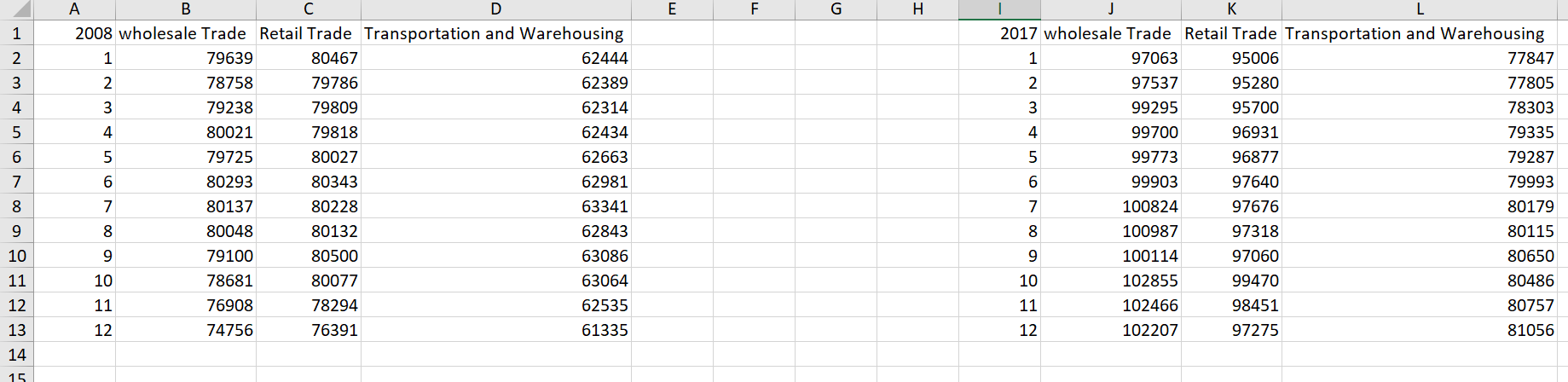
Task: Click cell with value 97063
Action: pos(1111,58)
